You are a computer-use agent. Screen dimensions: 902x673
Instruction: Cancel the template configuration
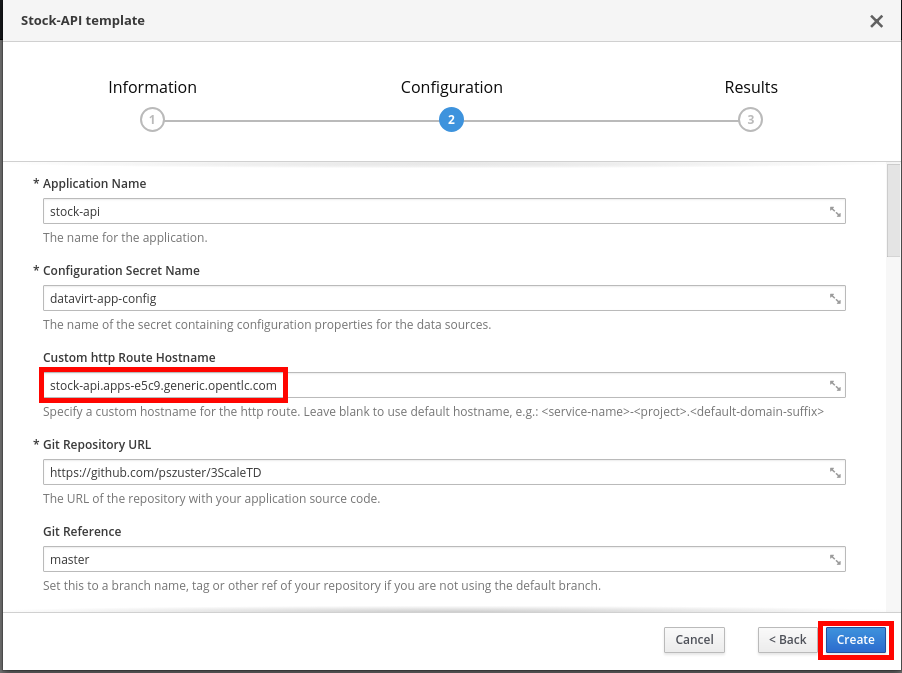[694, 640]
